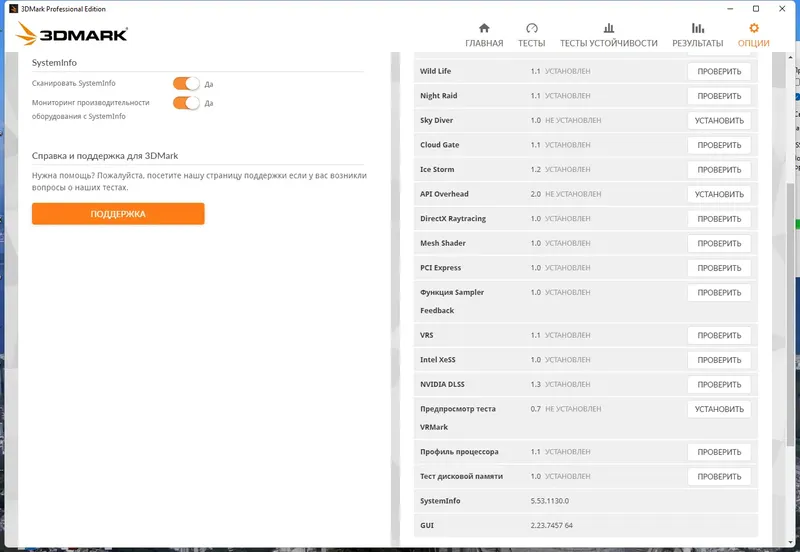Viewport: 800px width, 552px height.
Task: Click the SystemInfo section heading
Action: click(x=54, y=63)
